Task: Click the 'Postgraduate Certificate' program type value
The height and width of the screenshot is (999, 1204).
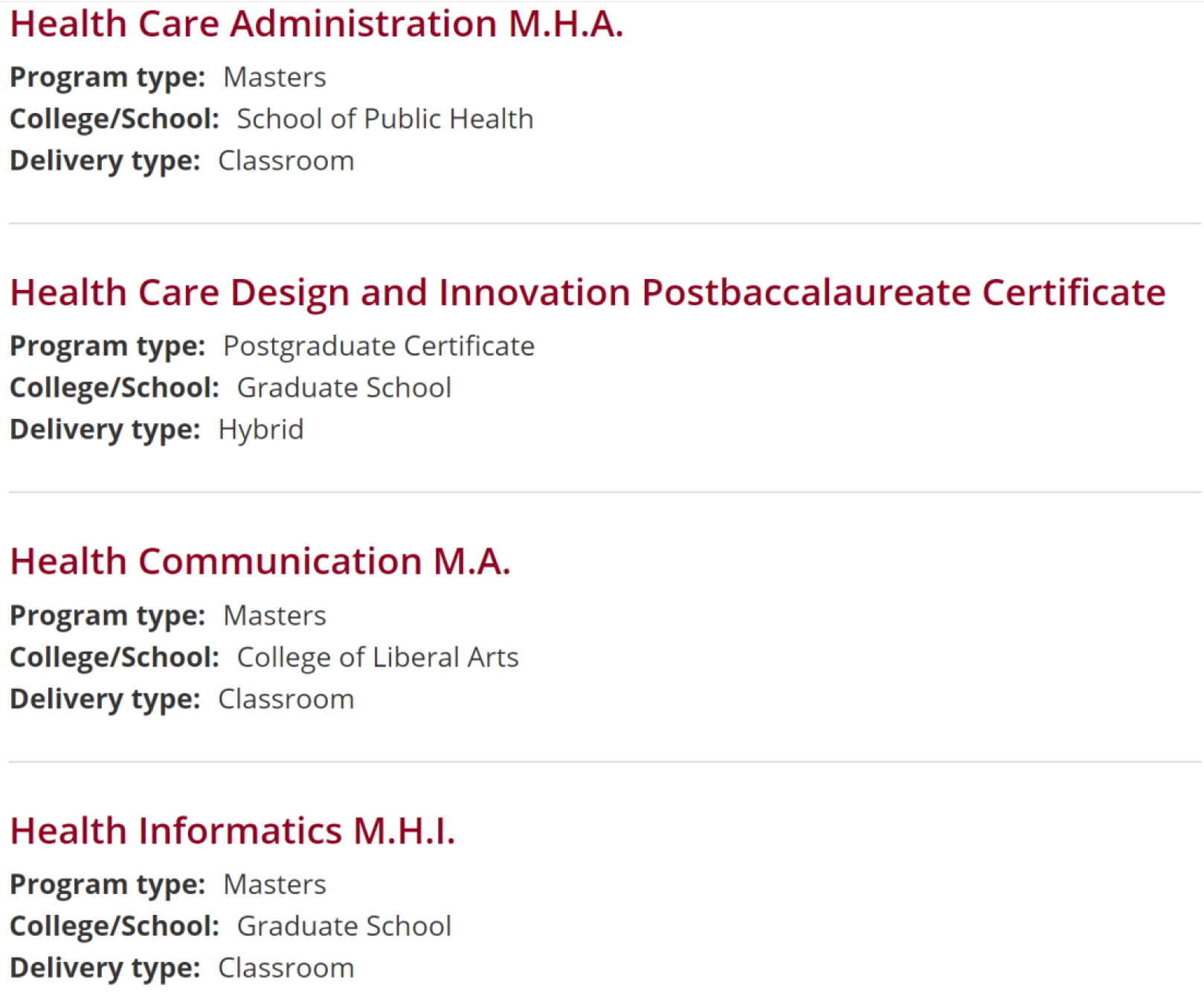Action: pyautogui.click(x=379, y=346)
